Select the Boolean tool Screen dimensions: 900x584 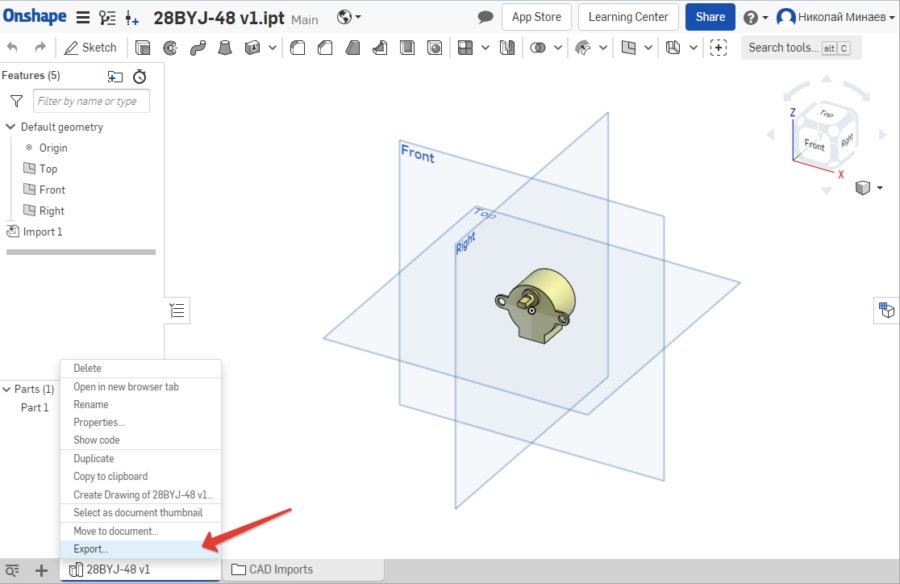tap(537, 48)
